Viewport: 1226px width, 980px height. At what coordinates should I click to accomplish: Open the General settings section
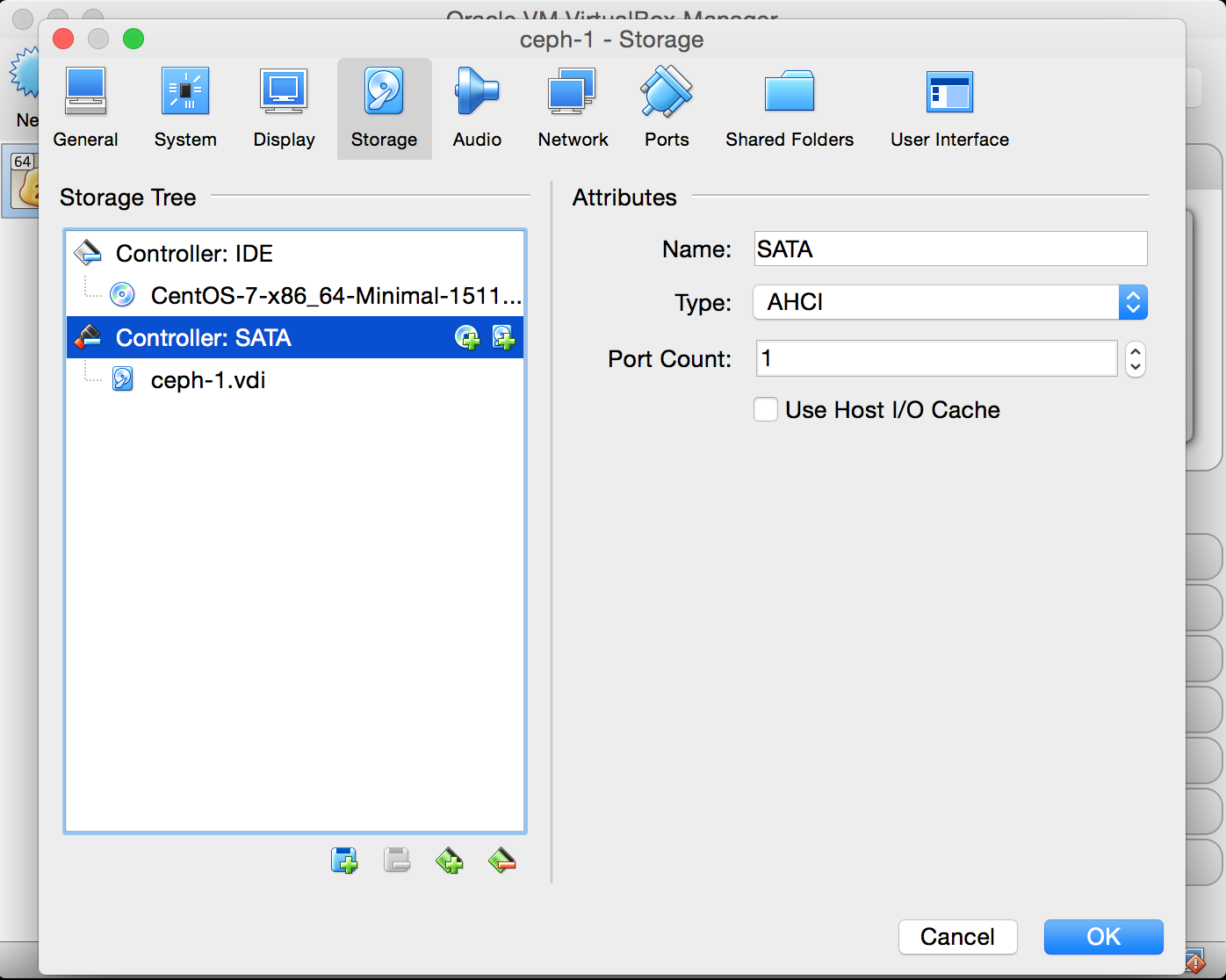(85, 109)
